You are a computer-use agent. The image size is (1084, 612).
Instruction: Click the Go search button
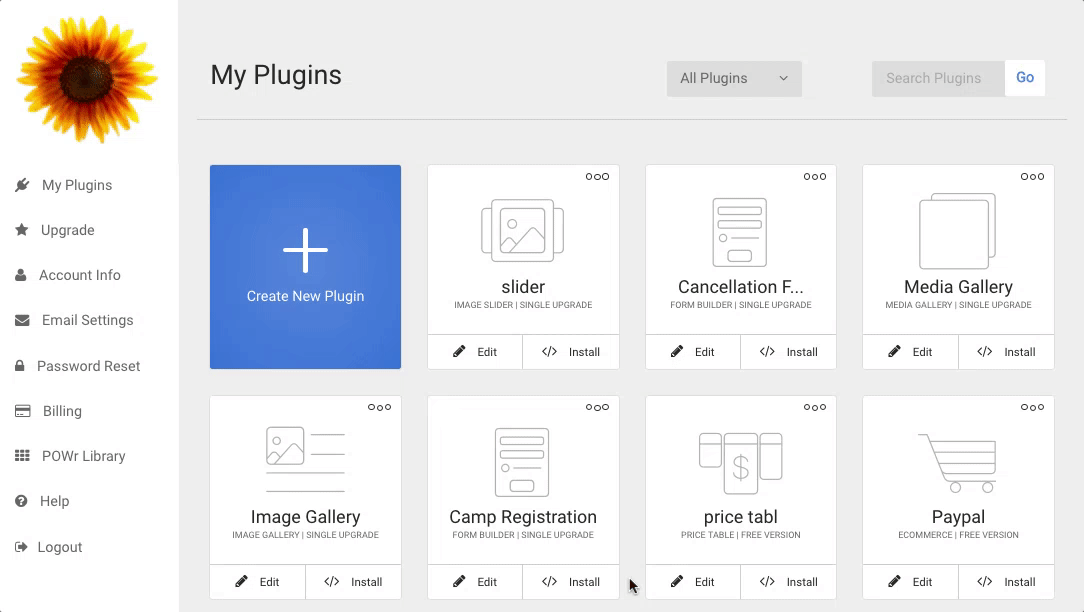[1025, 78]
